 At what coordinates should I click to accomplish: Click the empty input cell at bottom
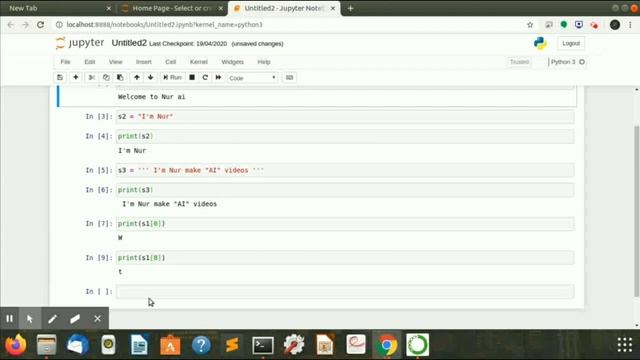coord(345,291)
